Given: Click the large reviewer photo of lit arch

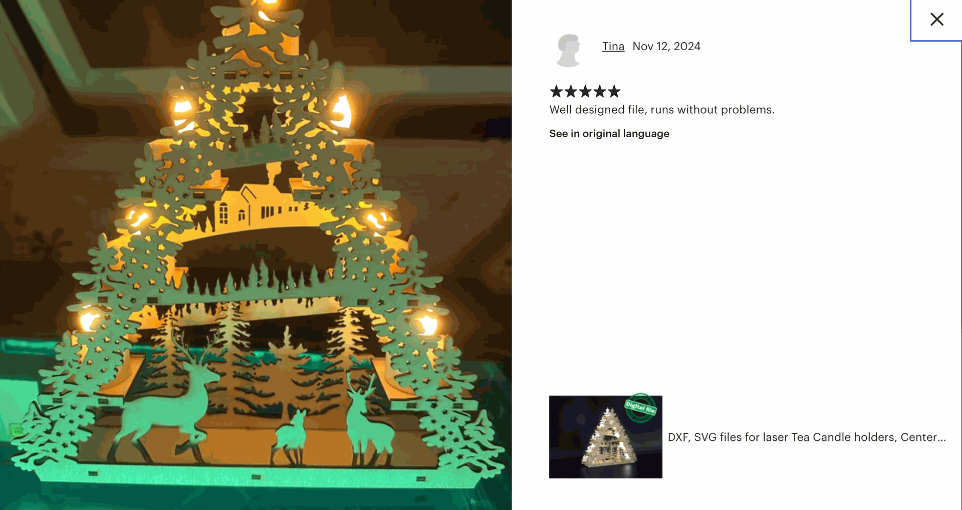Looking at the screenshot, I should 256,255.
